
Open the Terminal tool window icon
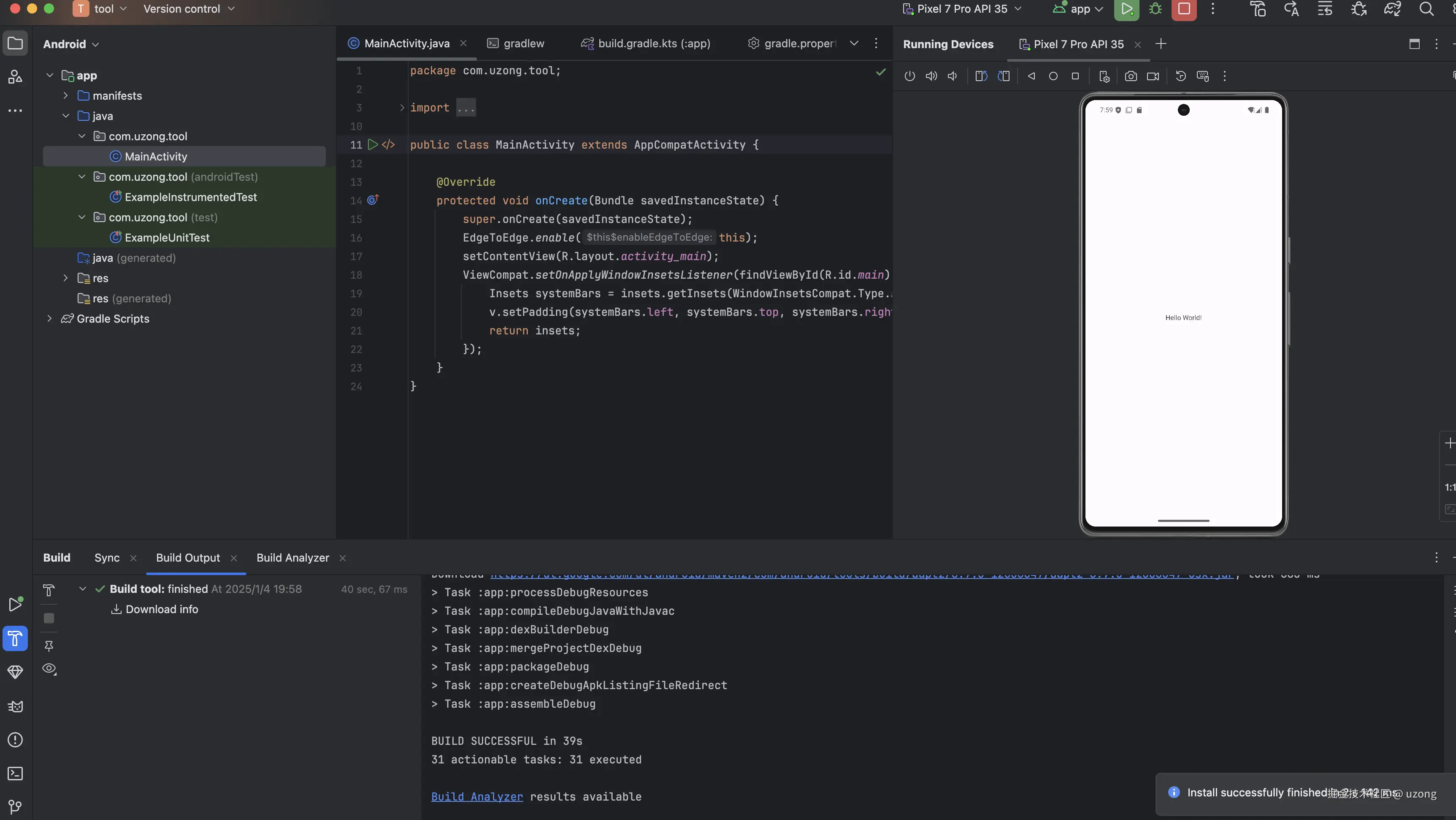(15, 773)
